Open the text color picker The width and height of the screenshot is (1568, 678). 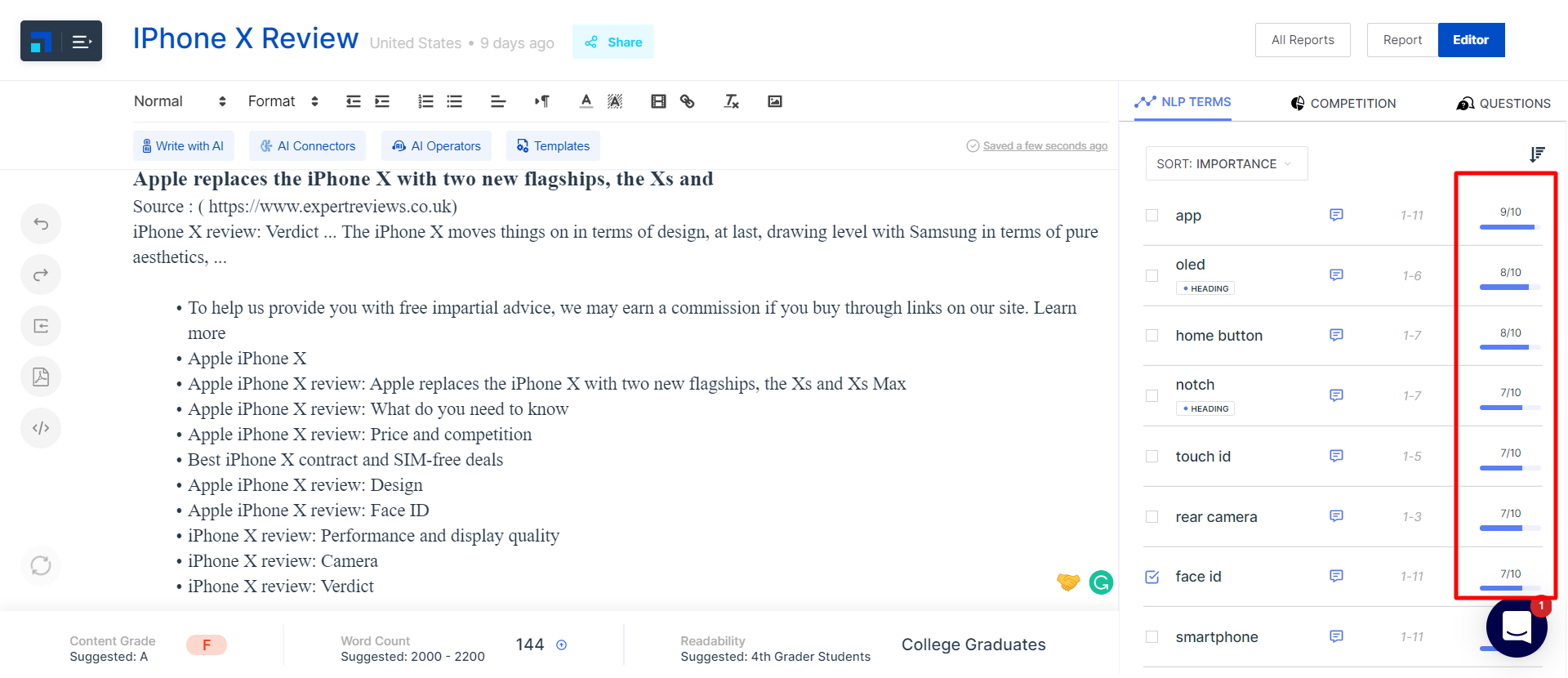point(586,101)
